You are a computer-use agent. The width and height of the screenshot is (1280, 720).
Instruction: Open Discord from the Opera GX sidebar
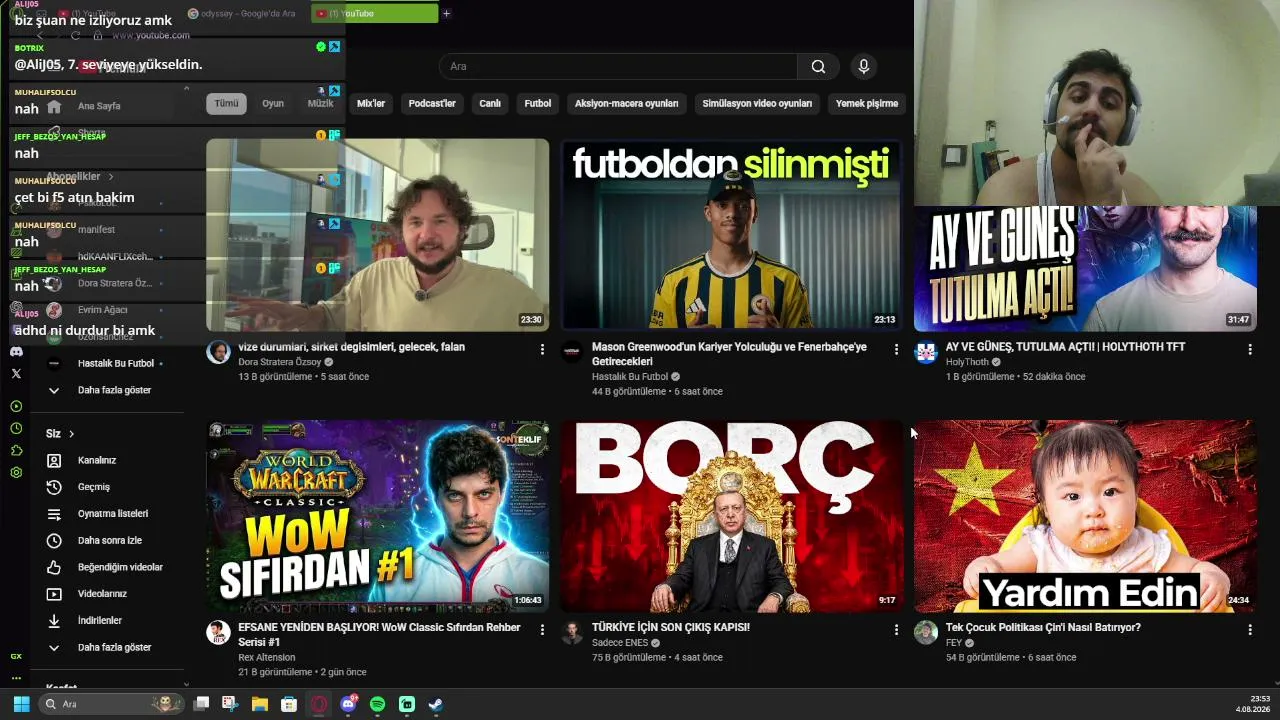(x=16, y=352)
